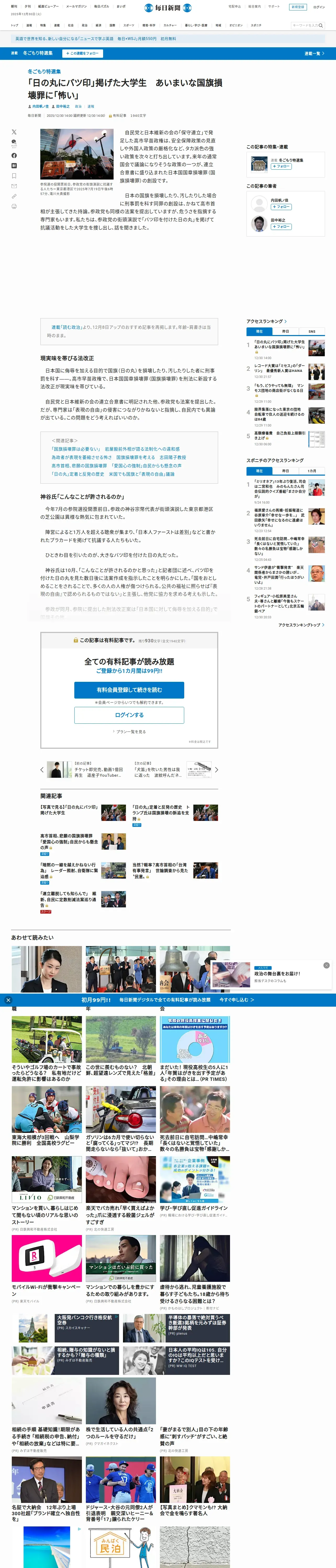This screenshot has height=1568, width=336.
Task: Go to next article with right arrow
Action: tap(216, 769)
